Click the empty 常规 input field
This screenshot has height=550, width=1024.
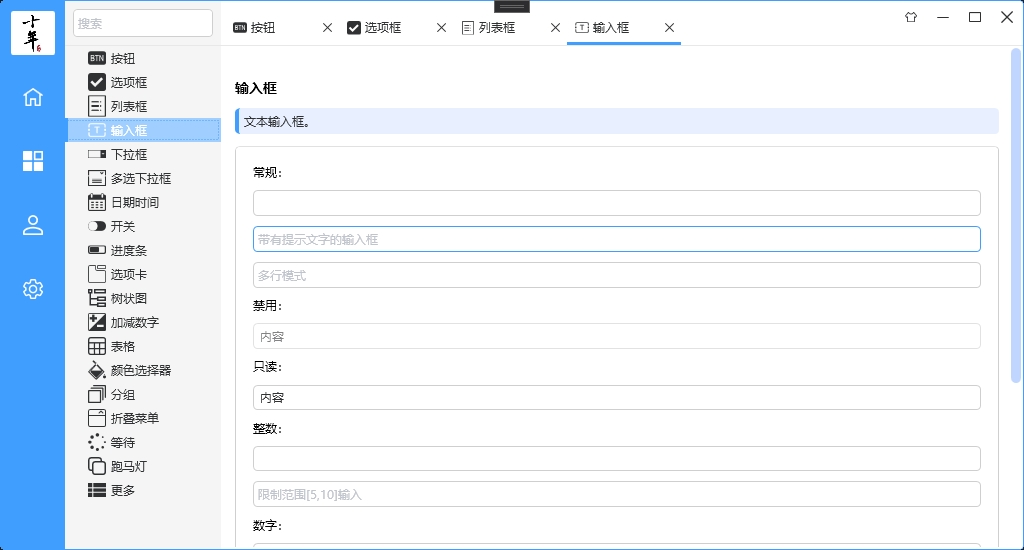tap(616, 203)
